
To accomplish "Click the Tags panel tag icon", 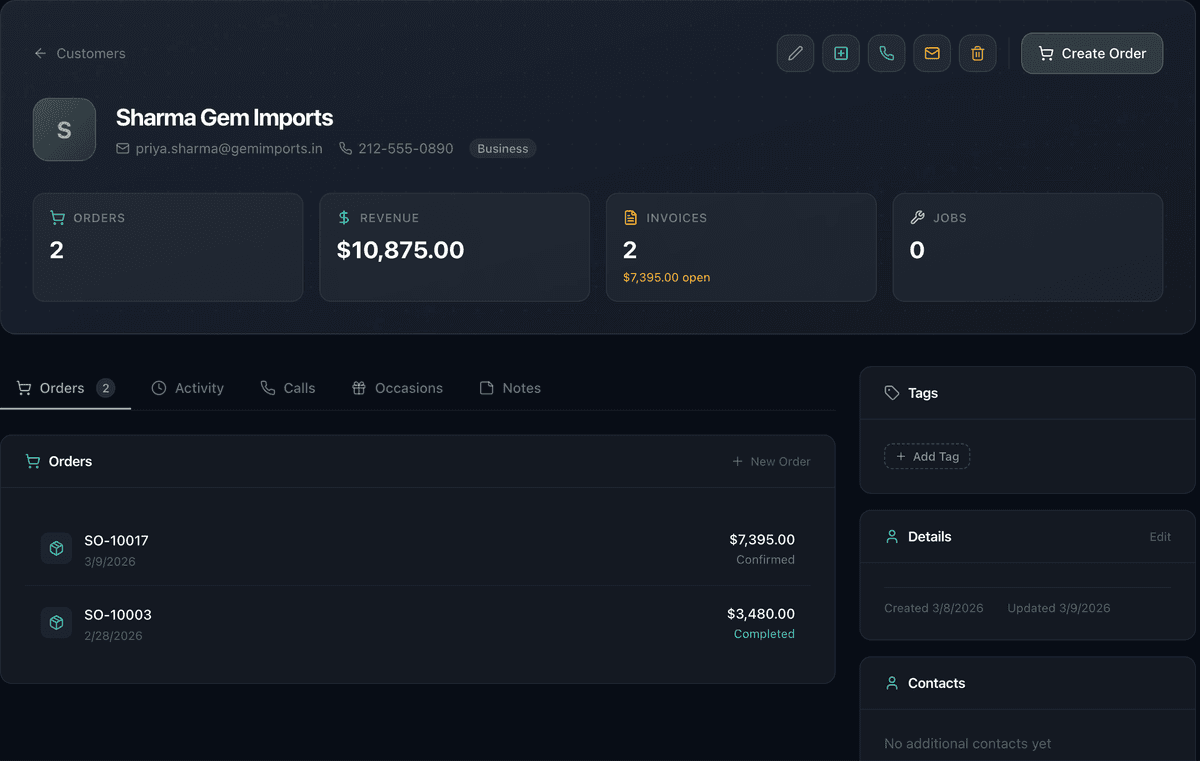I will (x=892, y=393).
